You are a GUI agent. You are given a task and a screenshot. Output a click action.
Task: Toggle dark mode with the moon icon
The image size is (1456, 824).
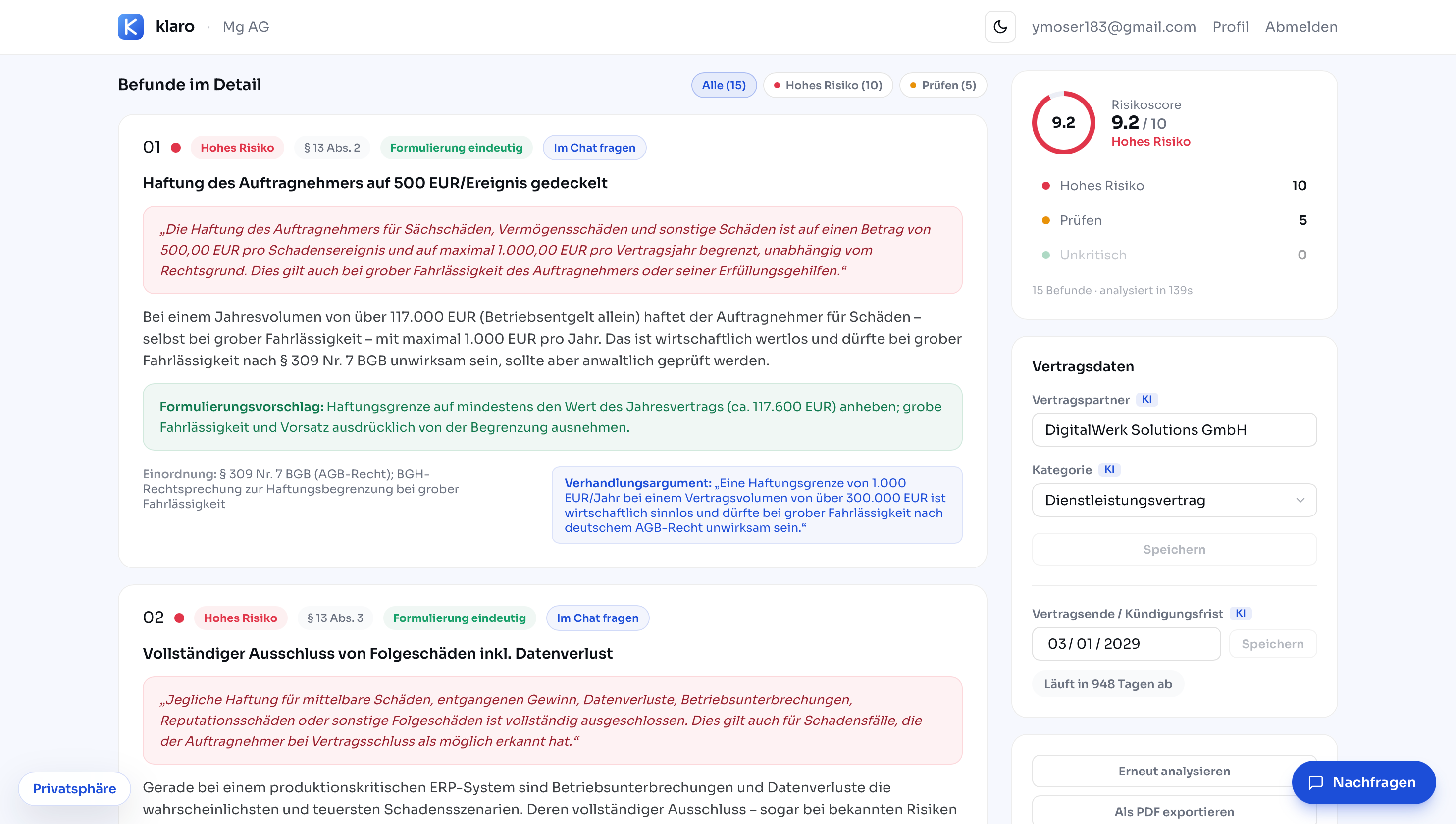tap(1000, 27)
